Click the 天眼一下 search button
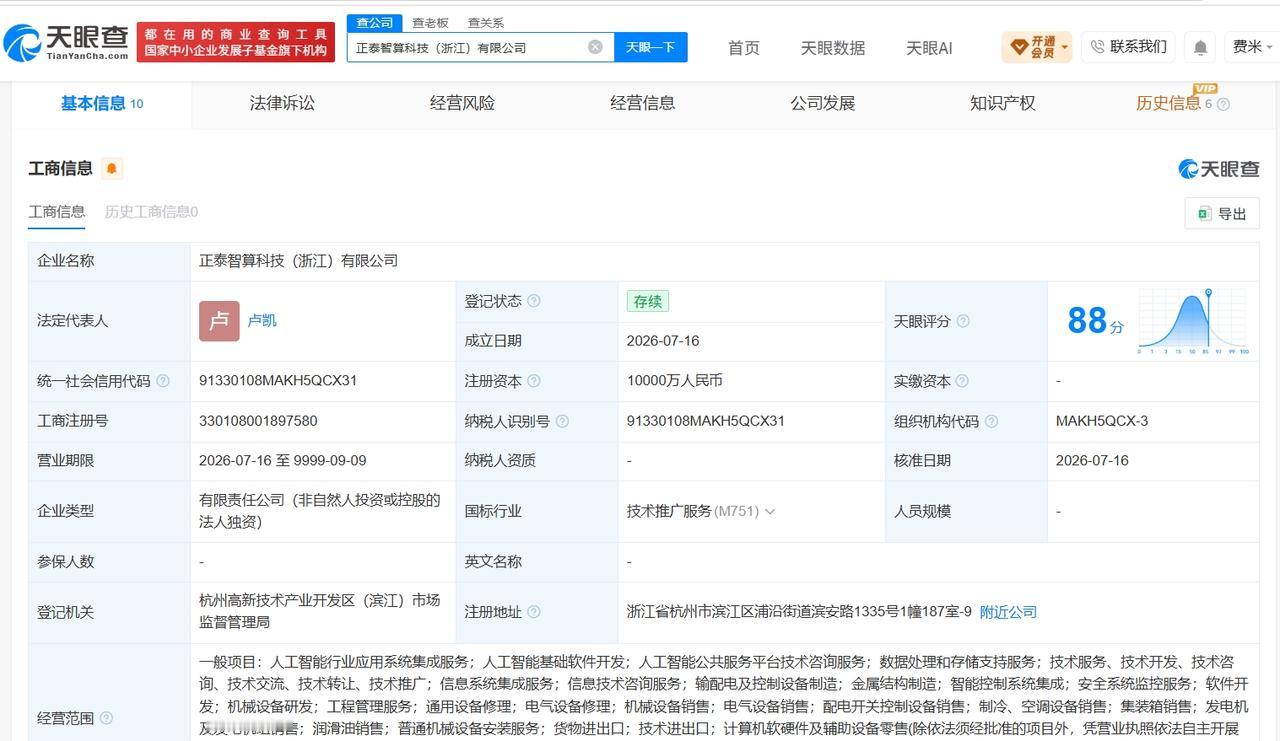 click(x=650, y=47)
